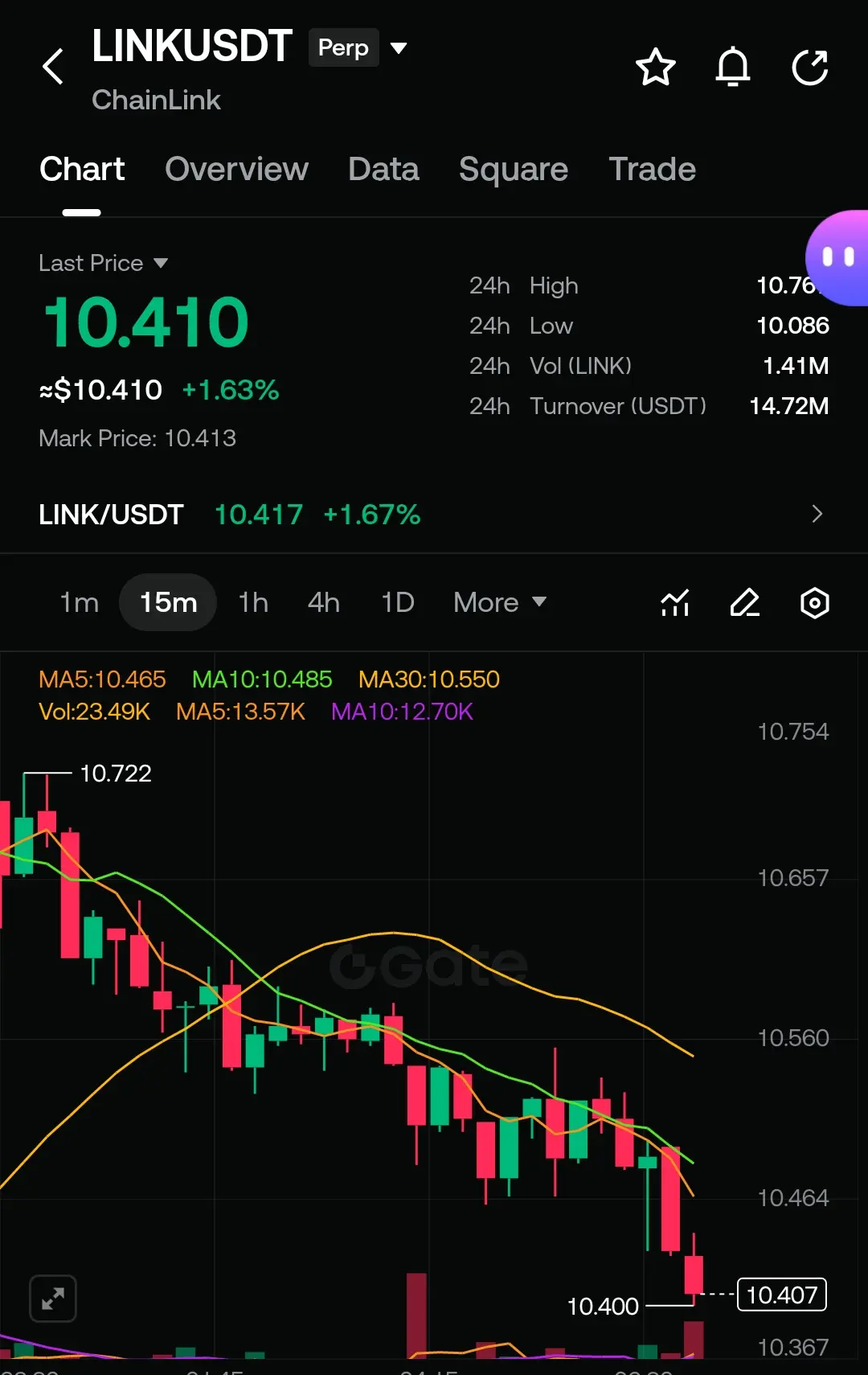Add LINKUSDT to favorites with star icon

tap(655, 67)
